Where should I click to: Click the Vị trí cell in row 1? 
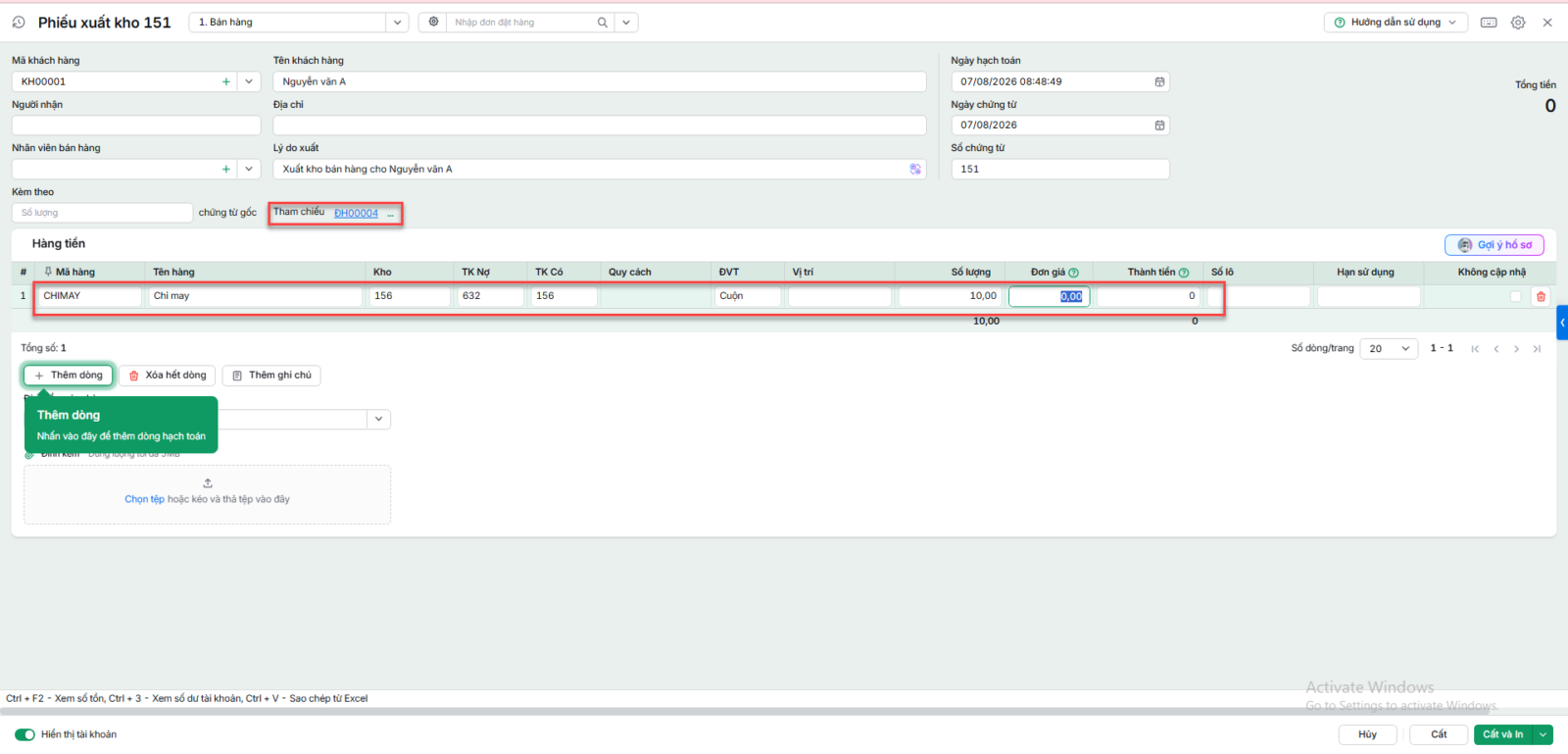[x=840, y=296]
